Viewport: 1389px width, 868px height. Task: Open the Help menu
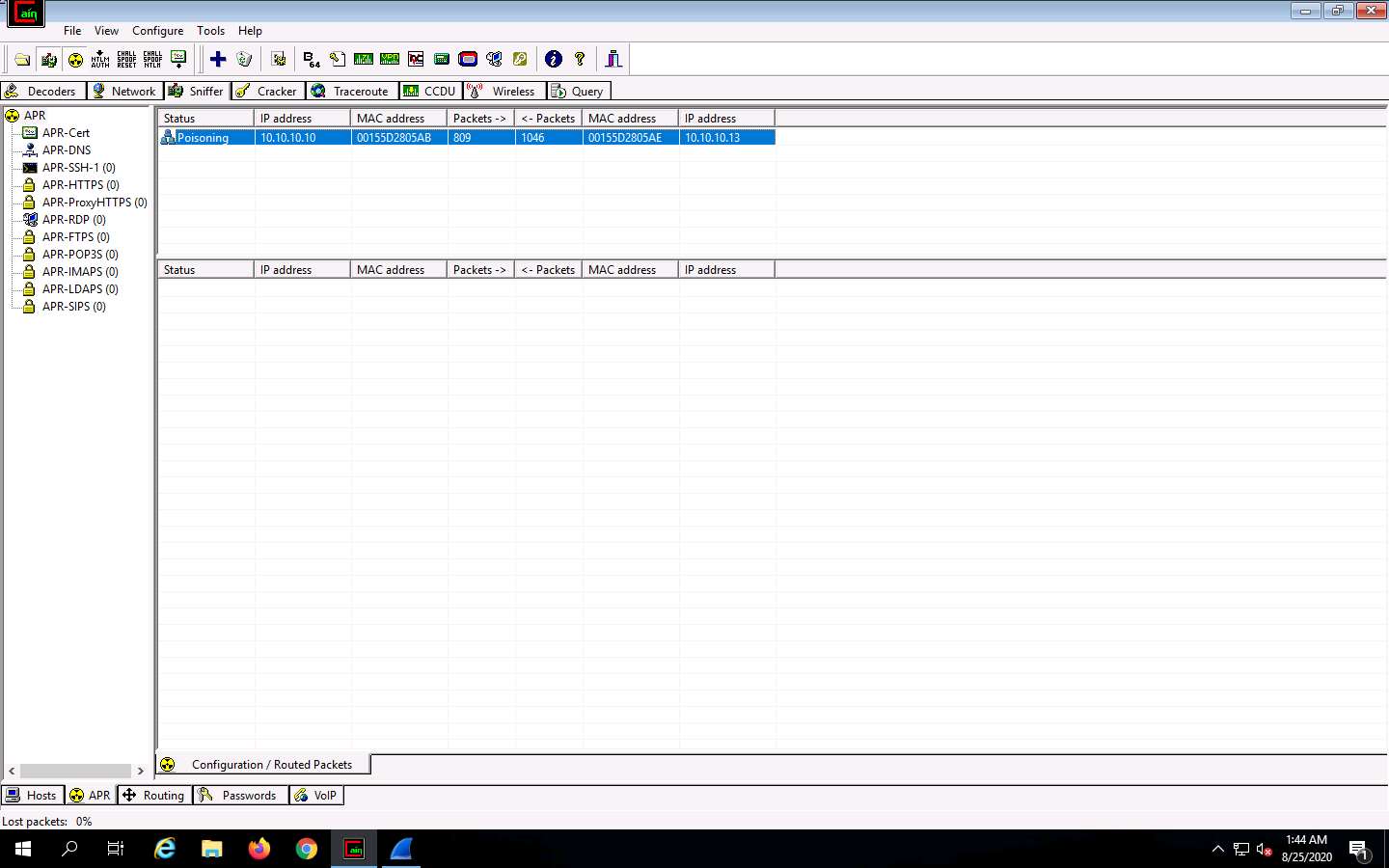250,31
